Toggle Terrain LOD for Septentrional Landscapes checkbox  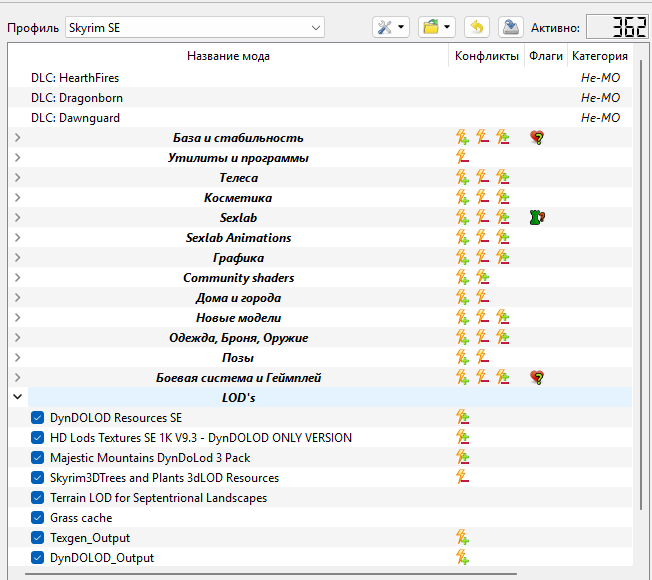[x=37, y=498]
